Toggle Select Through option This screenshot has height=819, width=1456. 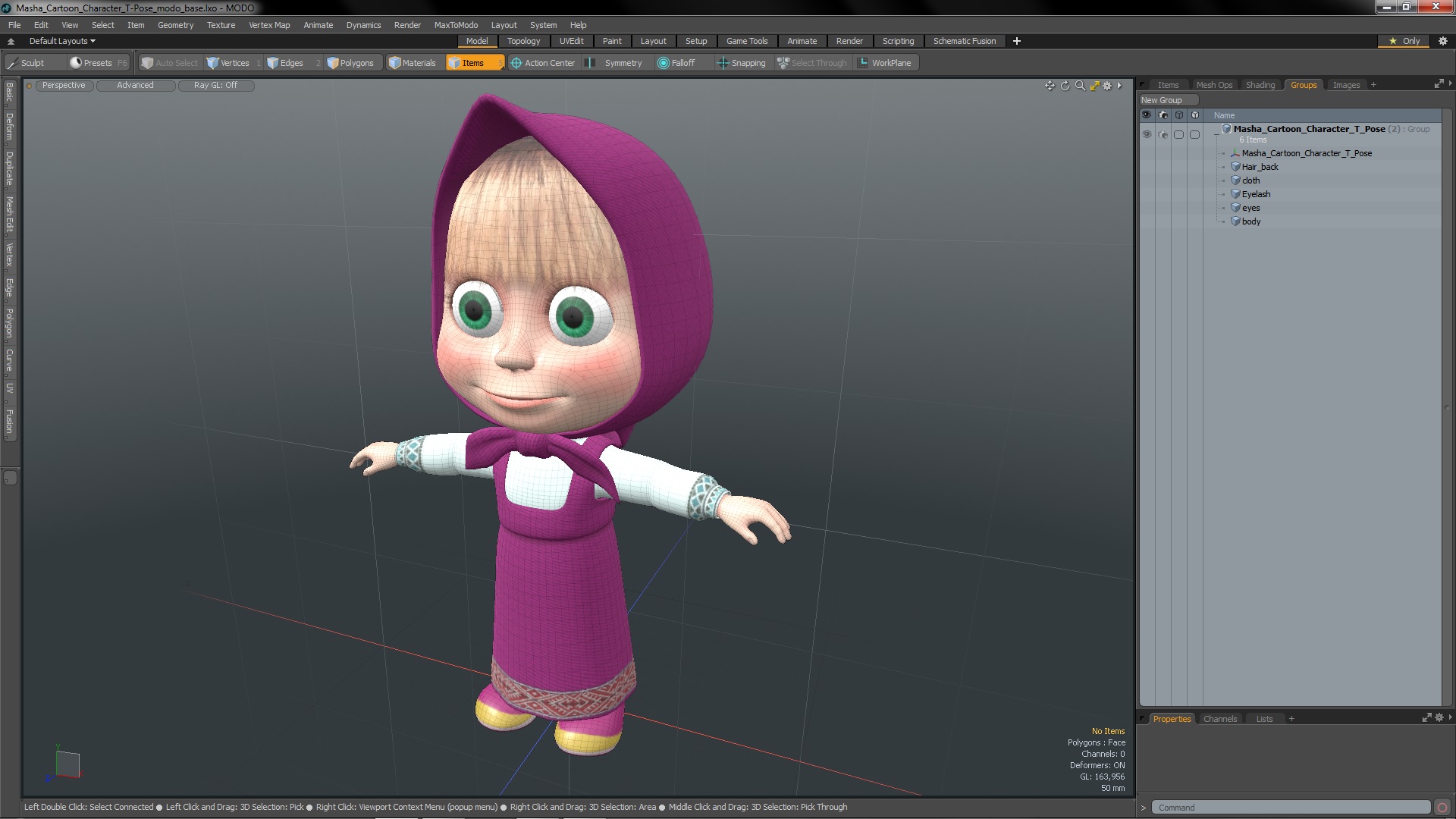click(812, 63)
